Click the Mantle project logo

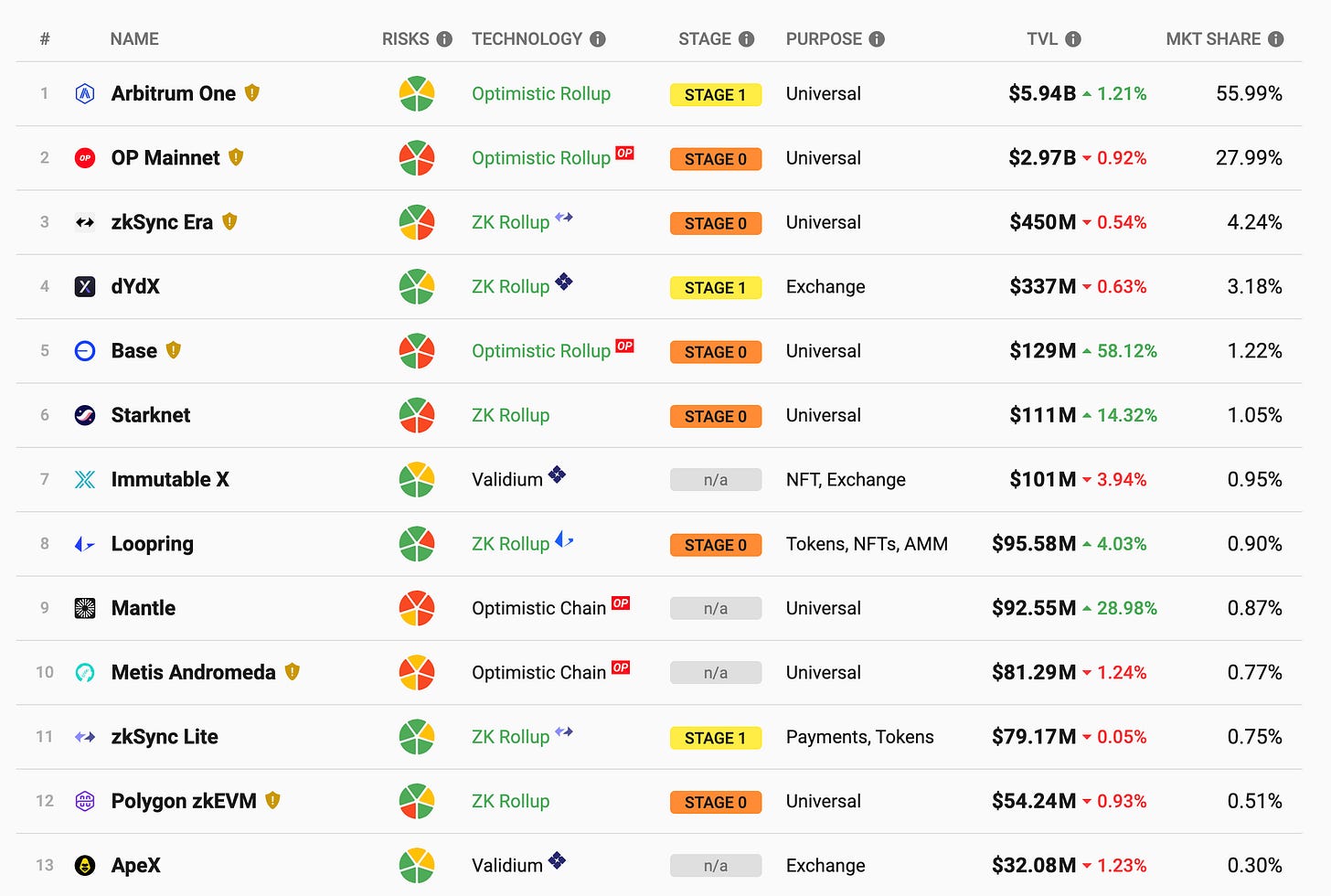[85, 608]
